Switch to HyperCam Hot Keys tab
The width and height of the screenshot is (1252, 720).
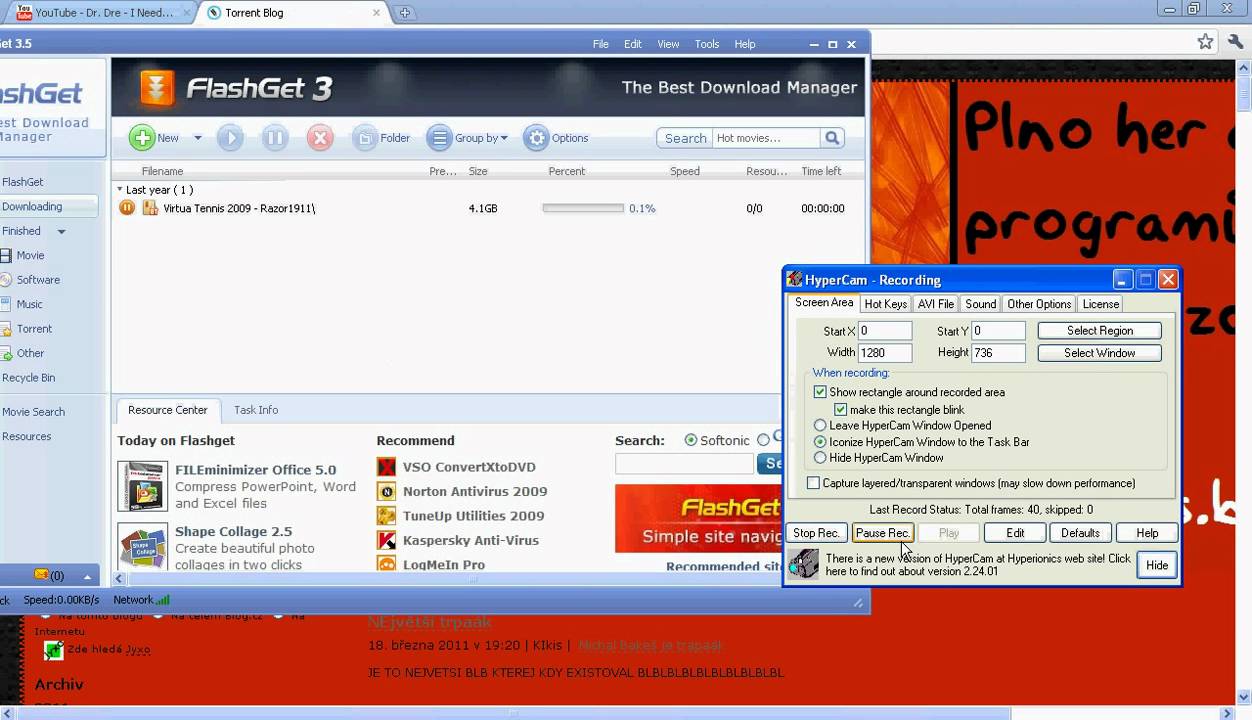[885, 304]
